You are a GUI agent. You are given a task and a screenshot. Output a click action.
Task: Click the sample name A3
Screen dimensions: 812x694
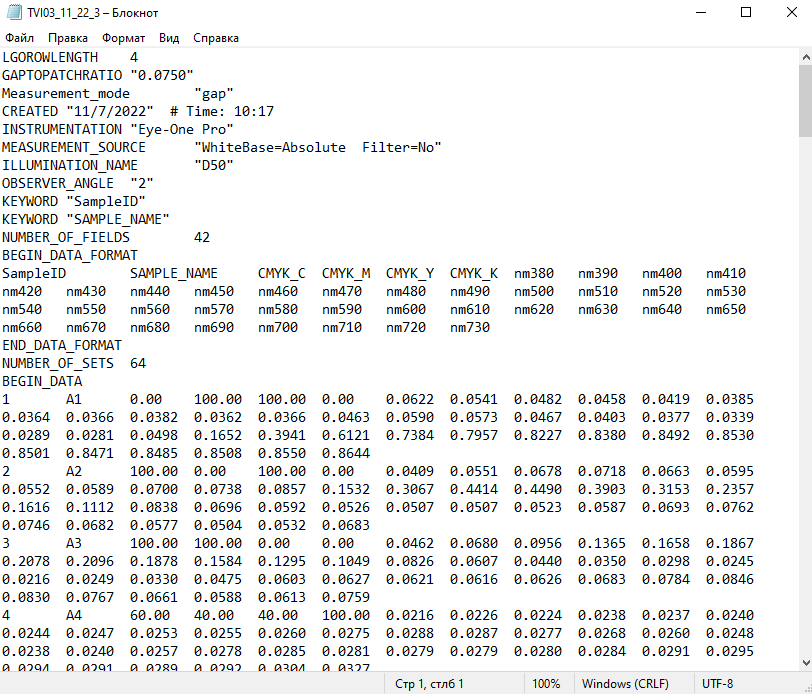74,543
